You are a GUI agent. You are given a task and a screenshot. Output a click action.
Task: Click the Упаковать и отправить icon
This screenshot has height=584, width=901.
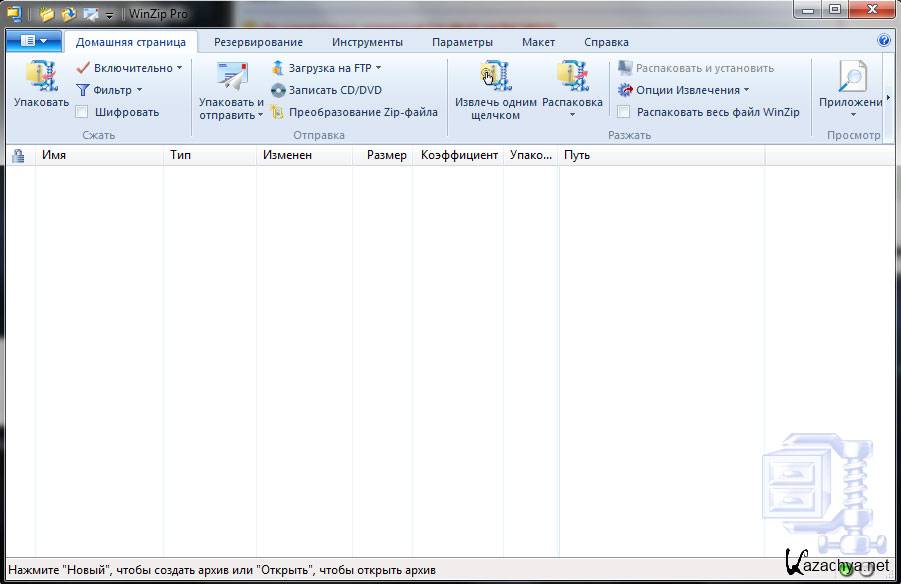pyautogui.click(x=231, y=77)
